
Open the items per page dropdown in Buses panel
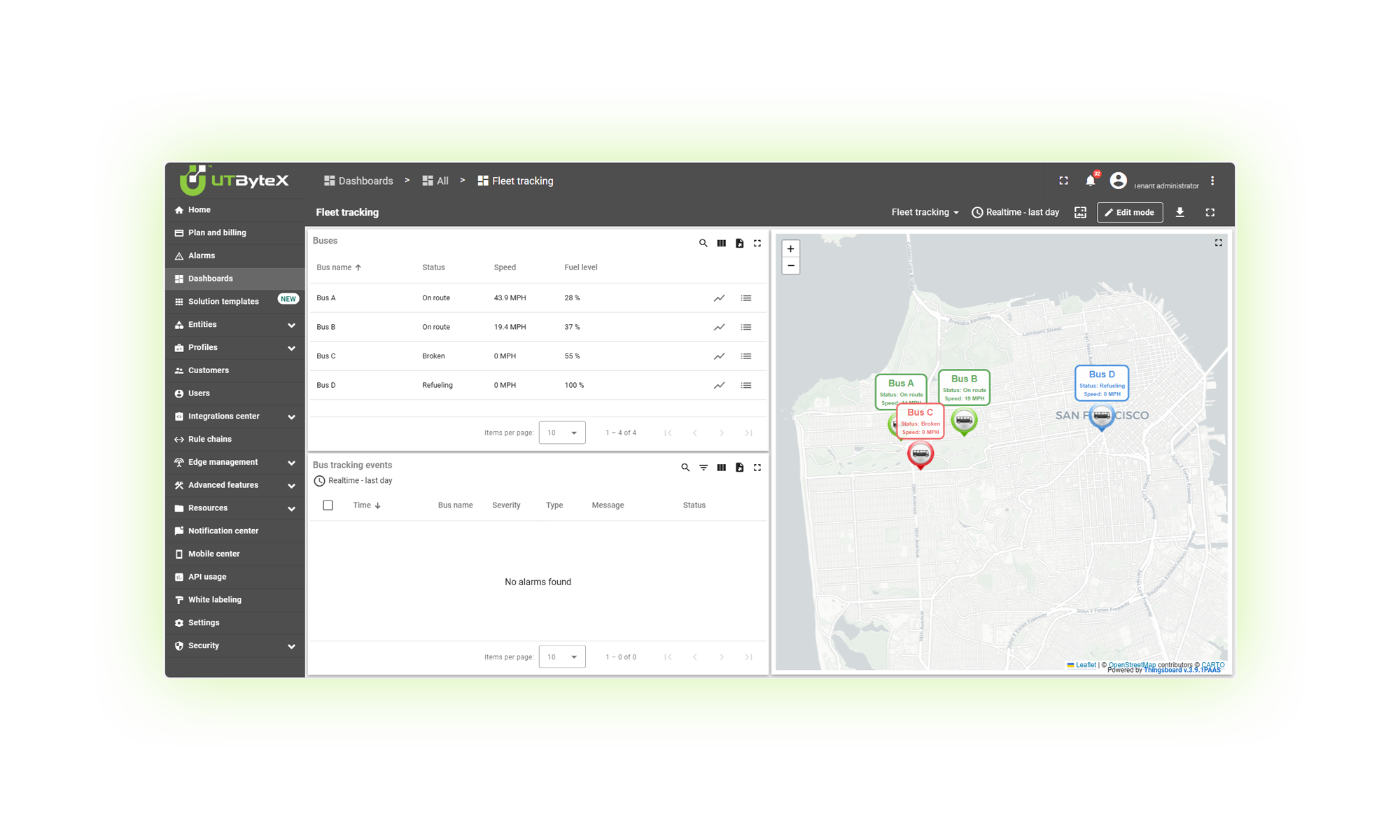(561, 433)
